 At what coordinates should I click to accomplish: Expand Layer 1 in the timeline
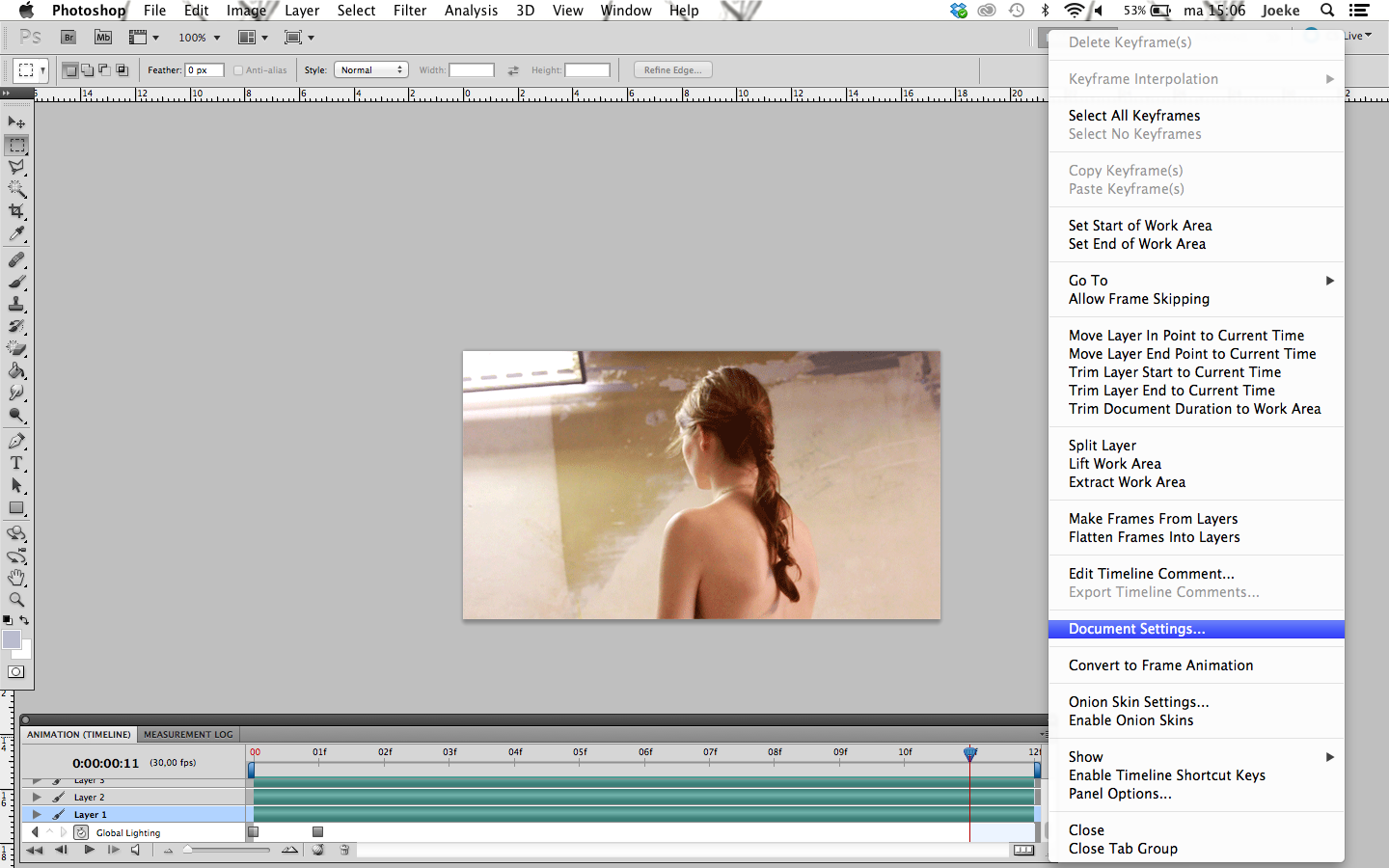(x=37, y=815)
